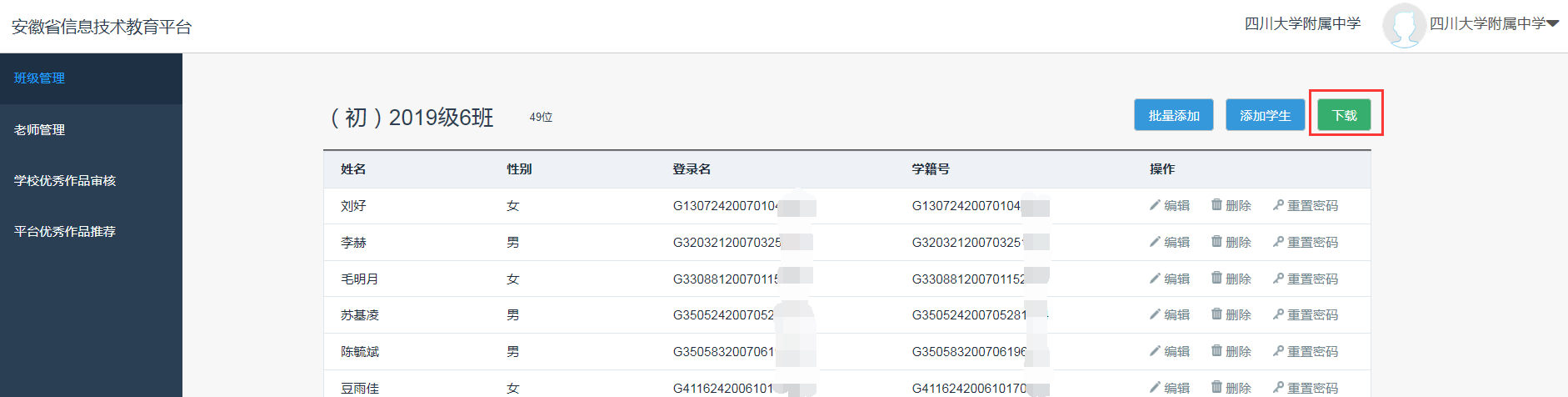1568x397 pixels.
Task: Open 学校优秀作品审核 in the sidebar
Action: pos(65,181)
